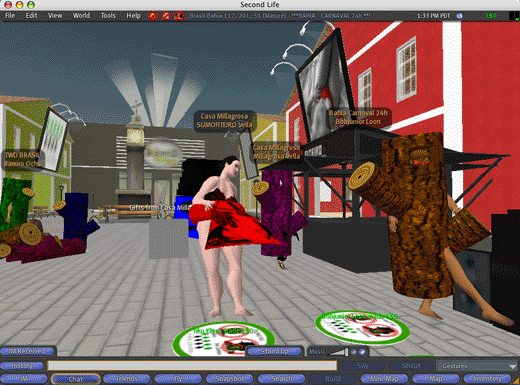The width and height of the screenshot is (520, 385).
Task: Adjust the Music volume slider
Action: [x=339, y=352]
